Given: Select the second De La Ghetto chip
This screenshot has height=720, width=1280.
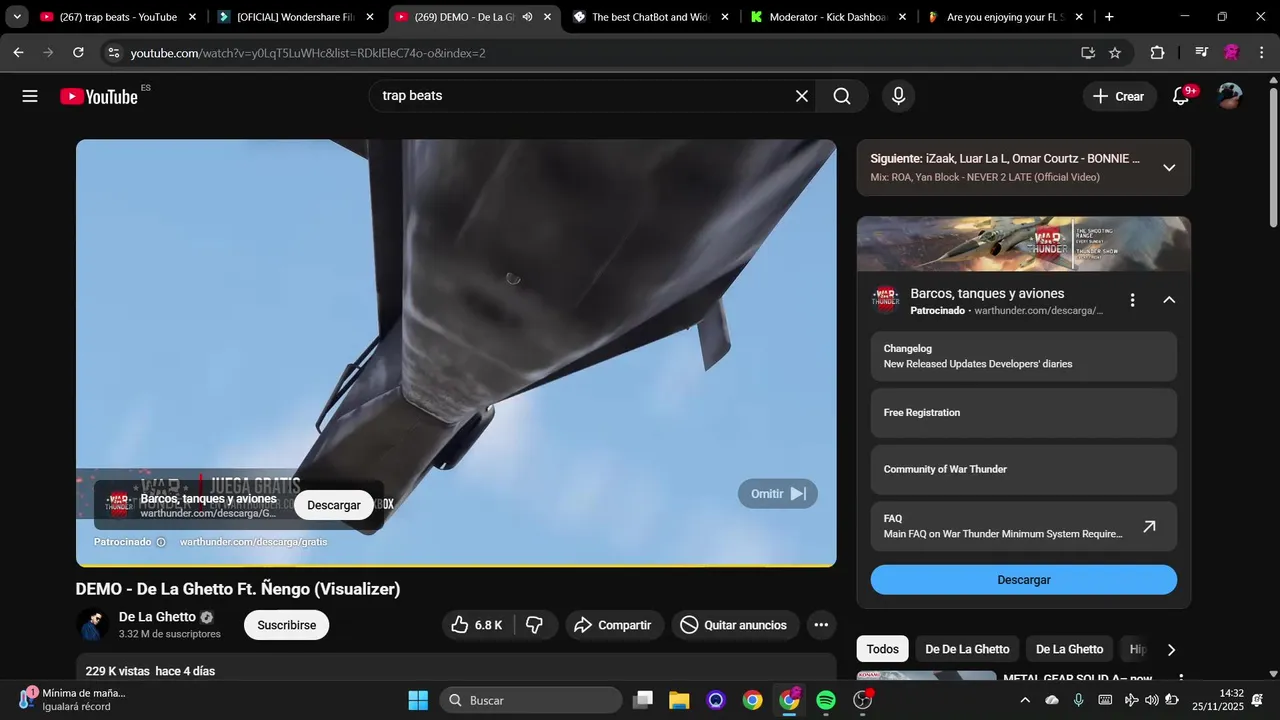Looking at the screenshot, I should (x=1069, y=649).
